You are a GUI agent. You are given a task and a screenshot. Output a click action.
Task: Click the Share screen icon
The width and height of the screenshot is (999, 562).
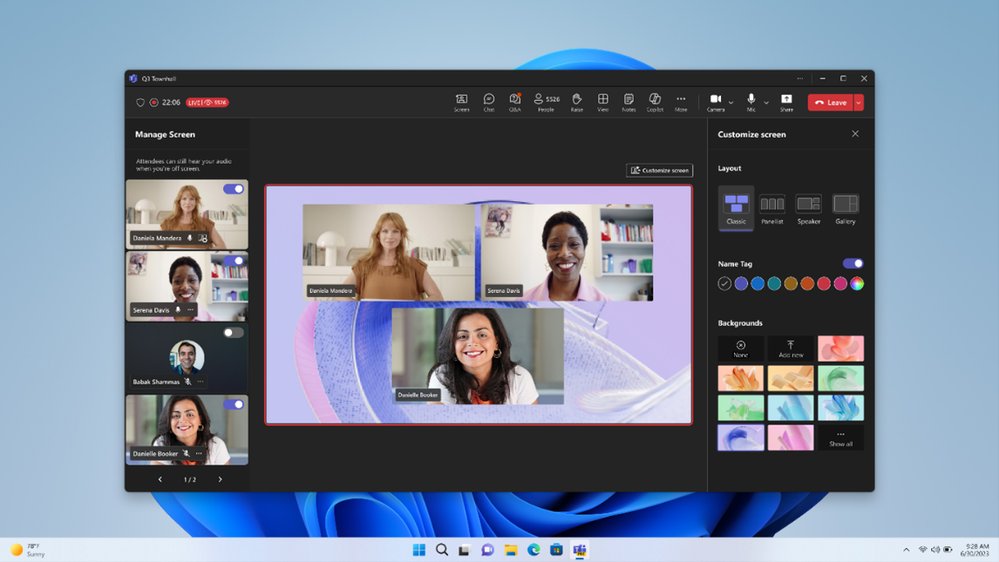click(x=786, y=101)
